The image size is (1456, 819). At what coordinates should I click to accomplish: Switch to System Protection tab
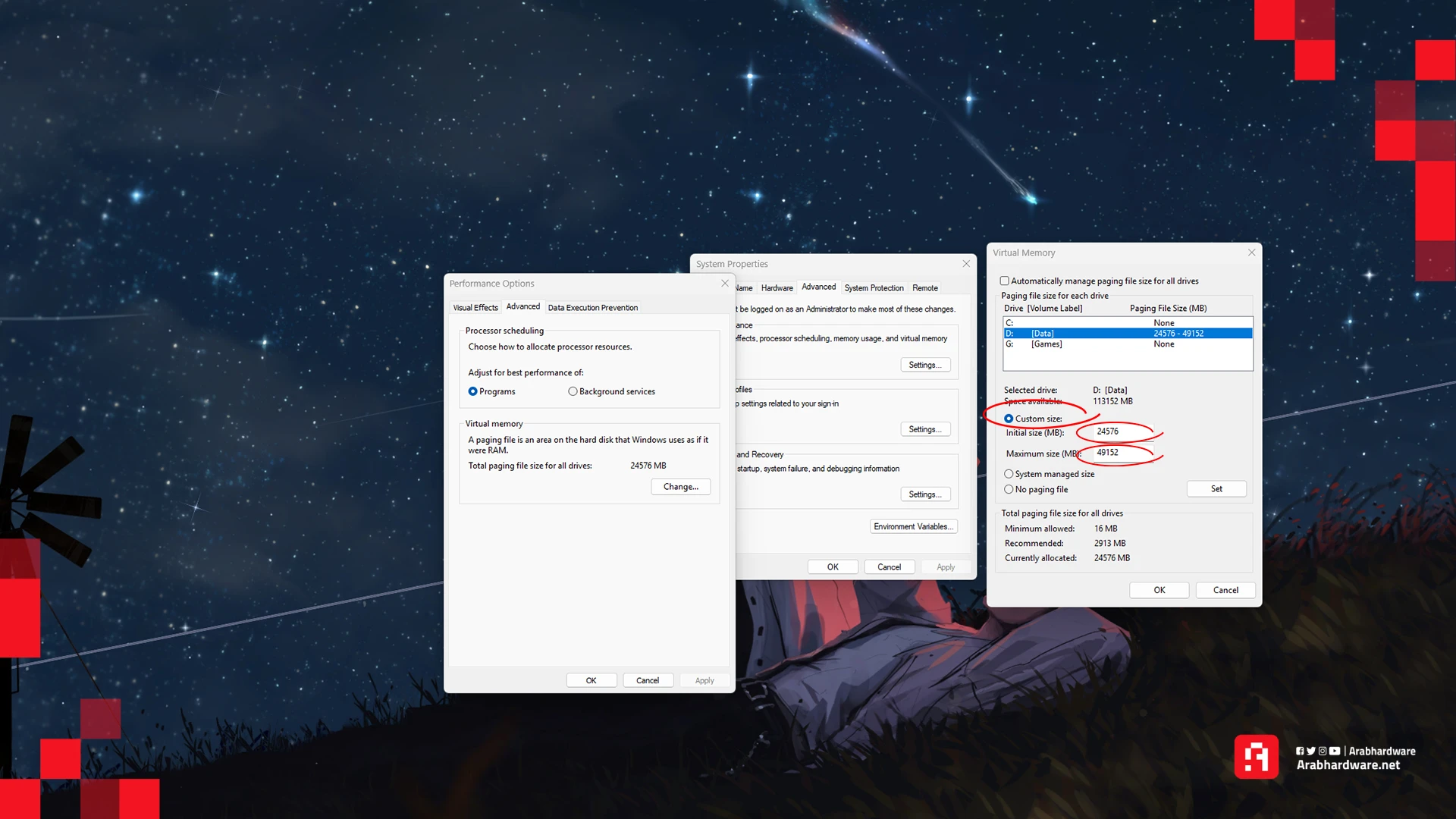(x=874, y=288)
